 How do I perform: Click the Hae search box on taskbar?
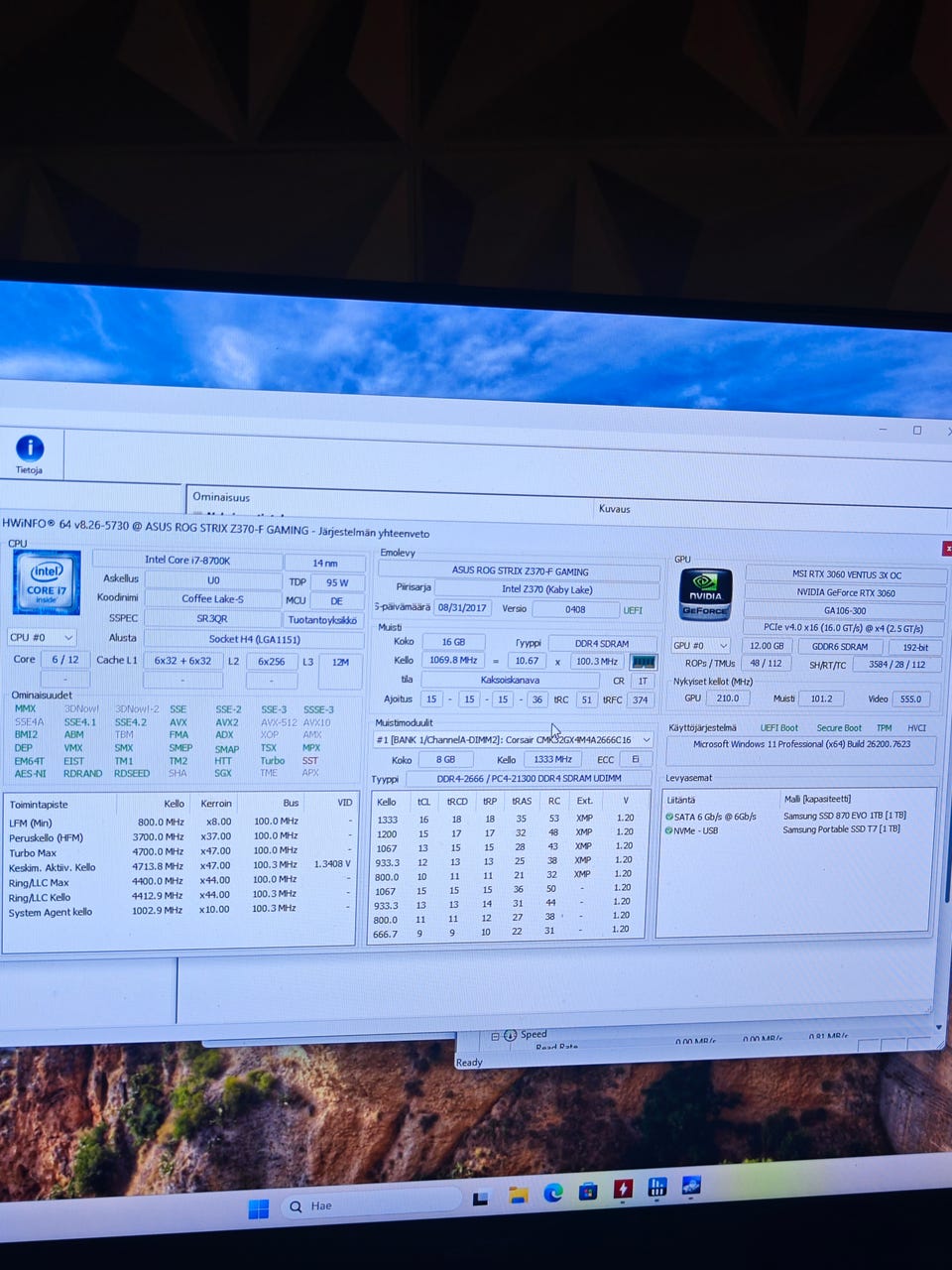pos(372,1206)
